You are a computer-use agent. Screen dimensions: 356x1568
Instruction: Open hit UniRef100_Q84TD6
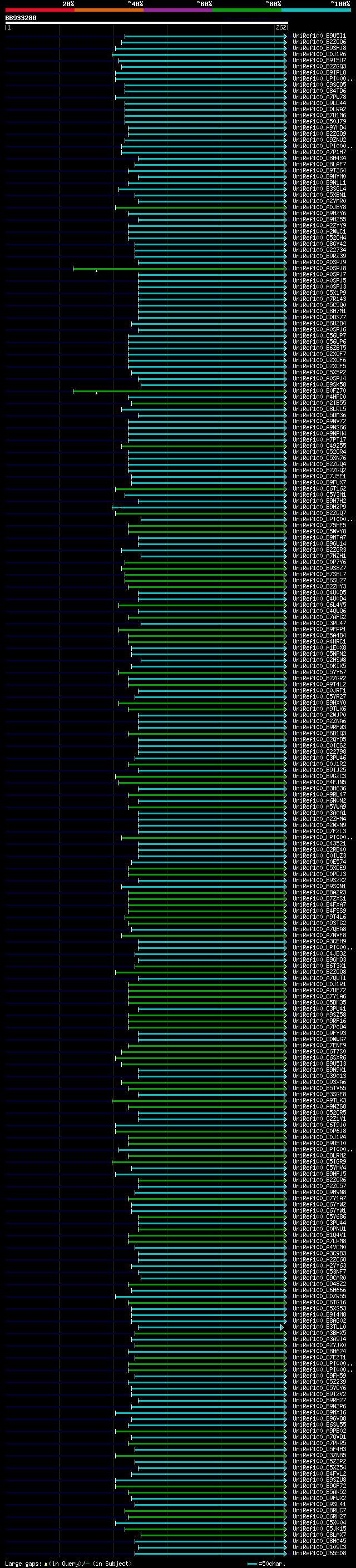point(319,91)
